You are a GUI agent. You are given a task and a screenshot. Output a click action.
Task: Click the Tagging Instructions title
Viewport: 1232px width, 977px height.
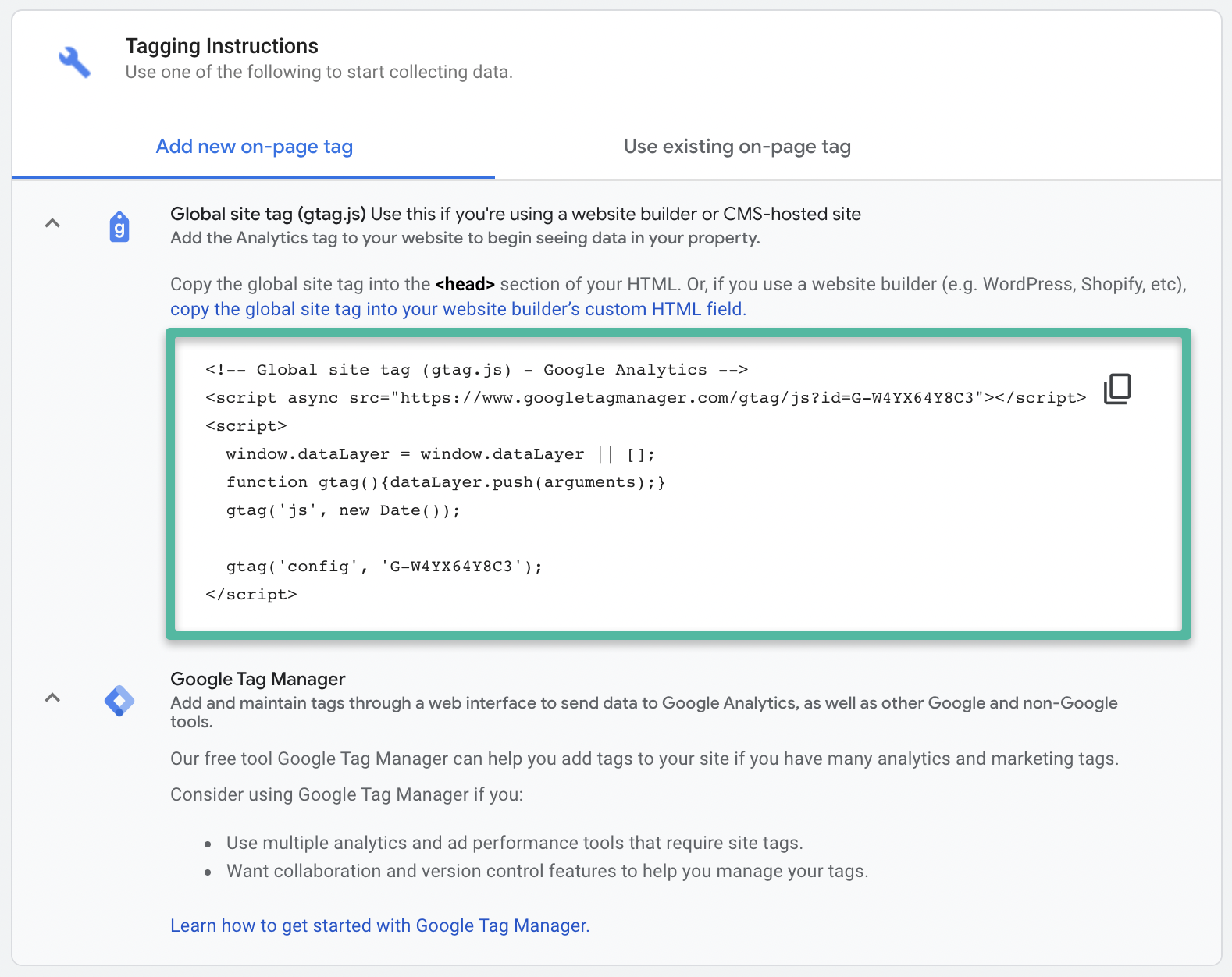point(222,46)
